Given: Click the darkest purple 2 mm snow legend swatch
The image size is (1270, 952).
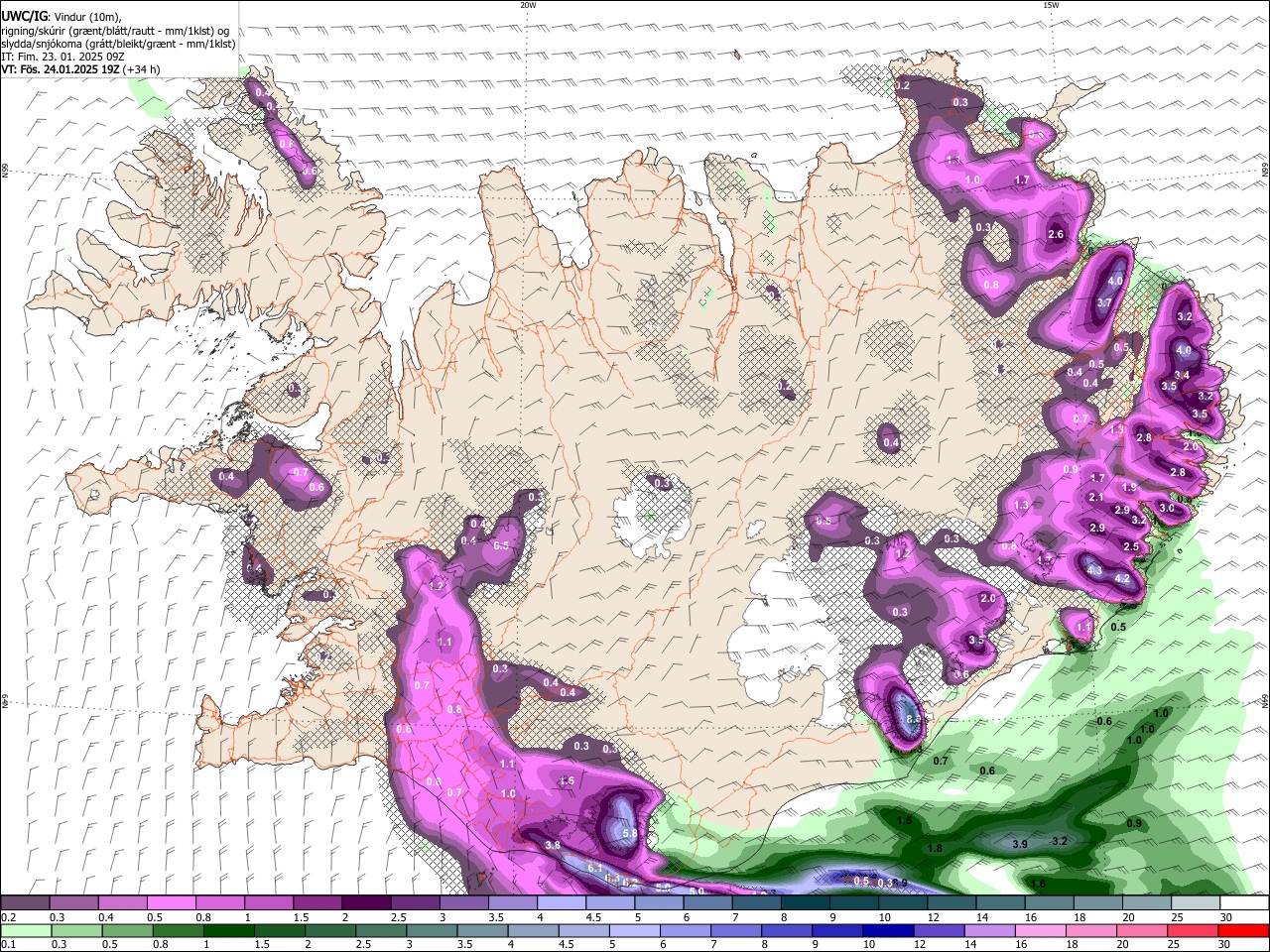Looking at the screenshot, I should 366,903.
